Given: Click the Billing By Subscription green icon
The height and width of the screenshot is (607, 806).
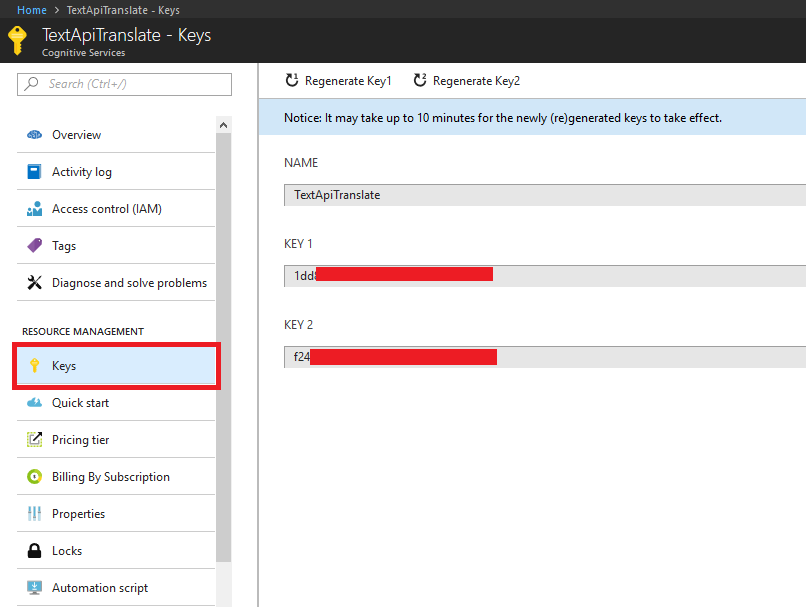Looking at the screenshot, I should click(34, 476).
